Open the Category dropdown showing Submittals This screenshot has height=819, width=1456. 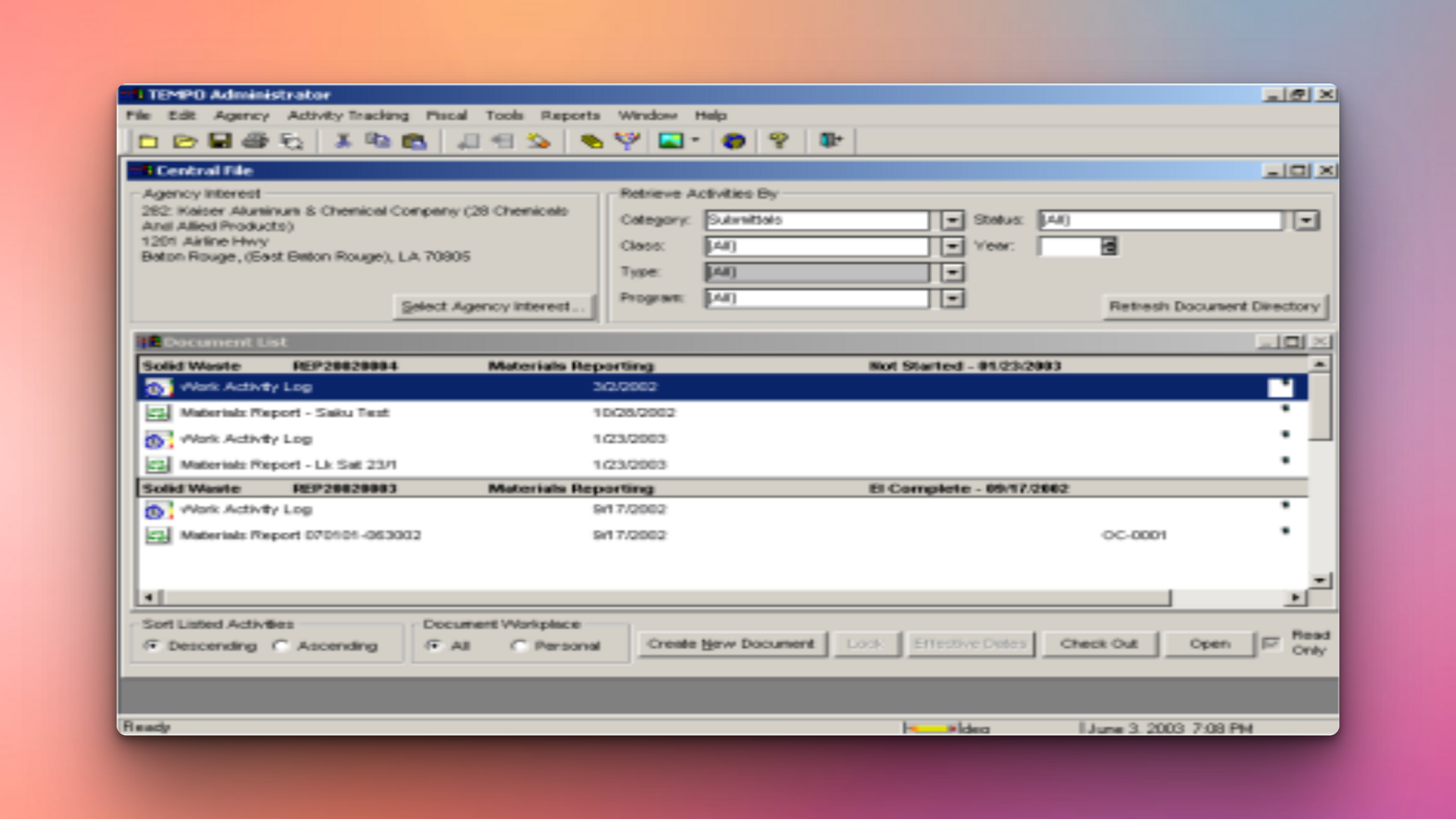click(952, 220)
